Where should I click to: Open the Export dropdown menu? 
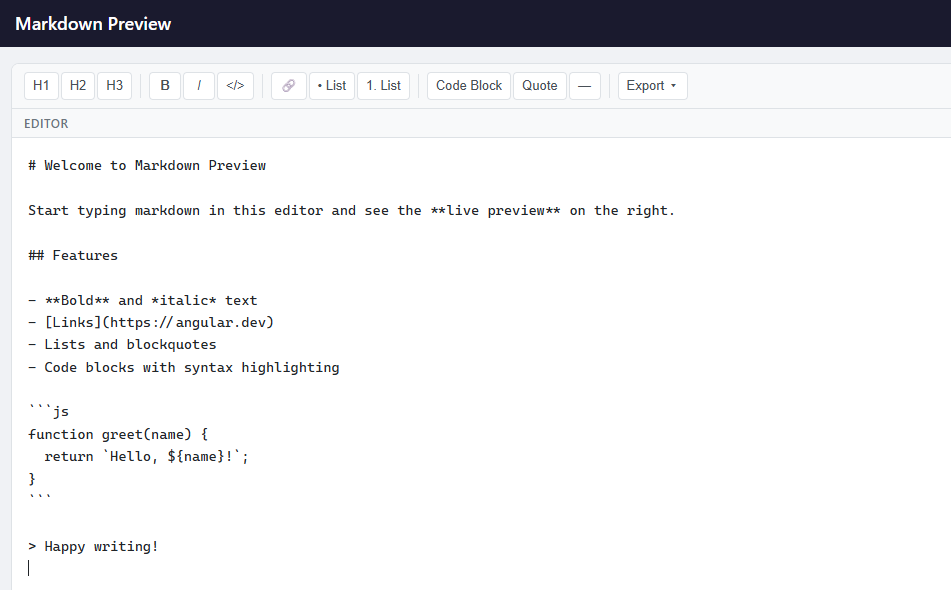pyautogui.click(x=653, y=85)
